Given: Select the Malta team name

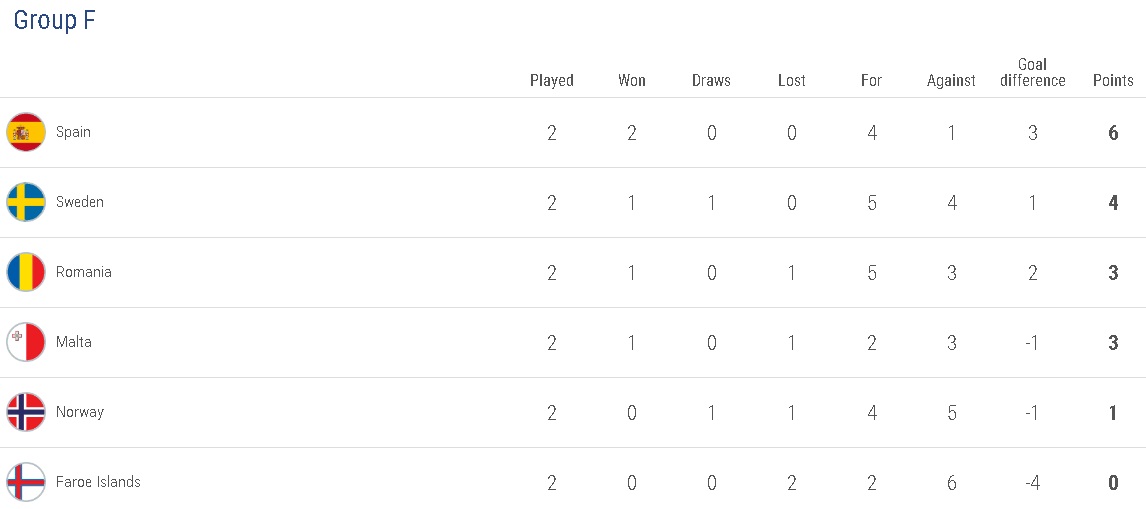Looking at the screenshot, I should 74,342.
